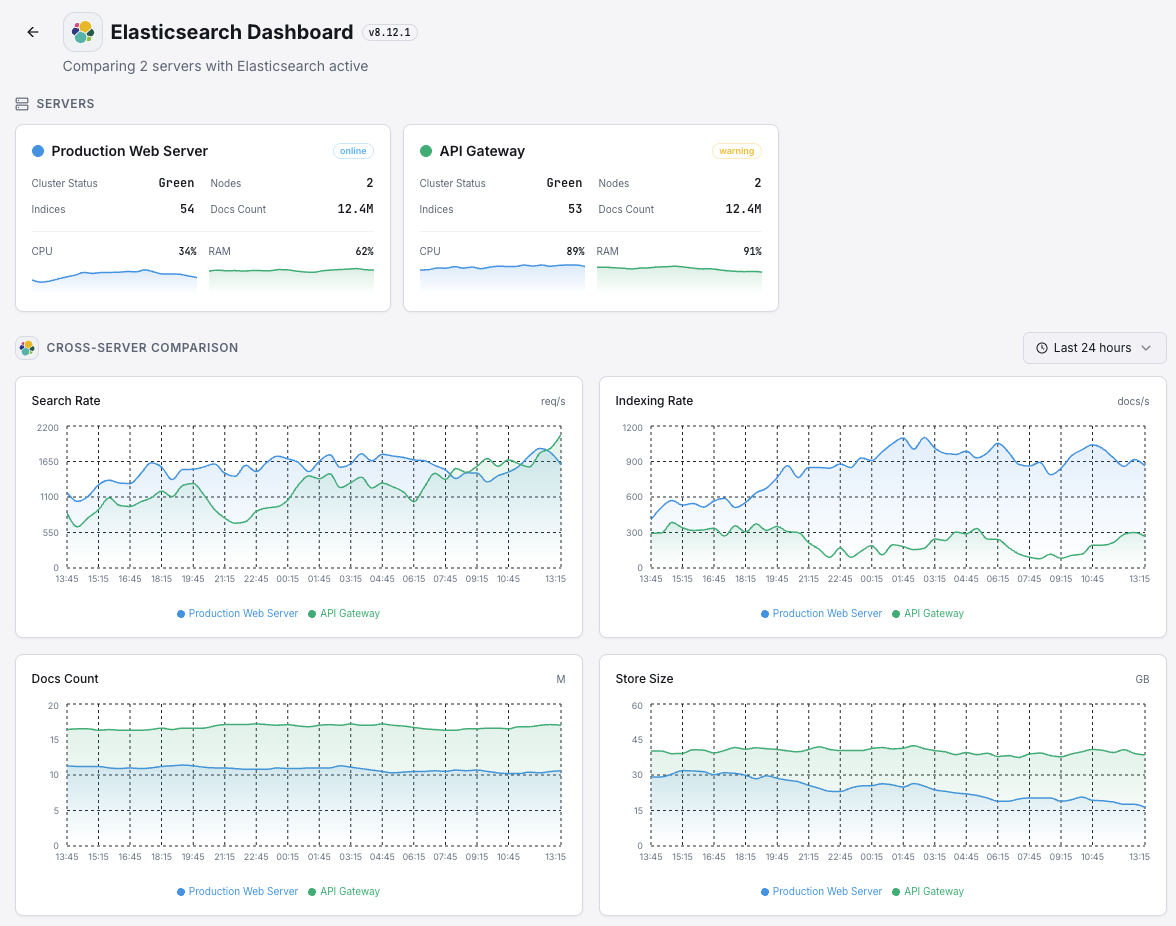Click the Elasticsearch logo beside the dashboard title
The width and height of the screenshot is (1176, 926).
point(82,31)
